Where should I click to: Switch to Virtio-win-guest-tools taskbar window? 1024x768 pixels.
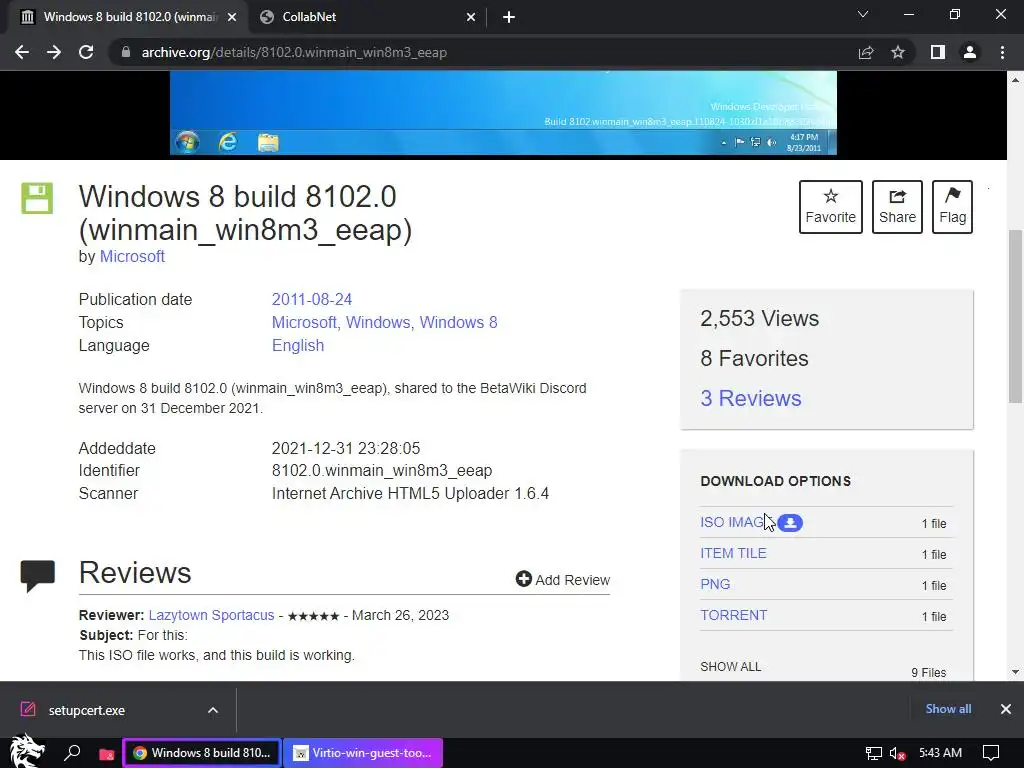pyautogui.click(x=363, y=753)
